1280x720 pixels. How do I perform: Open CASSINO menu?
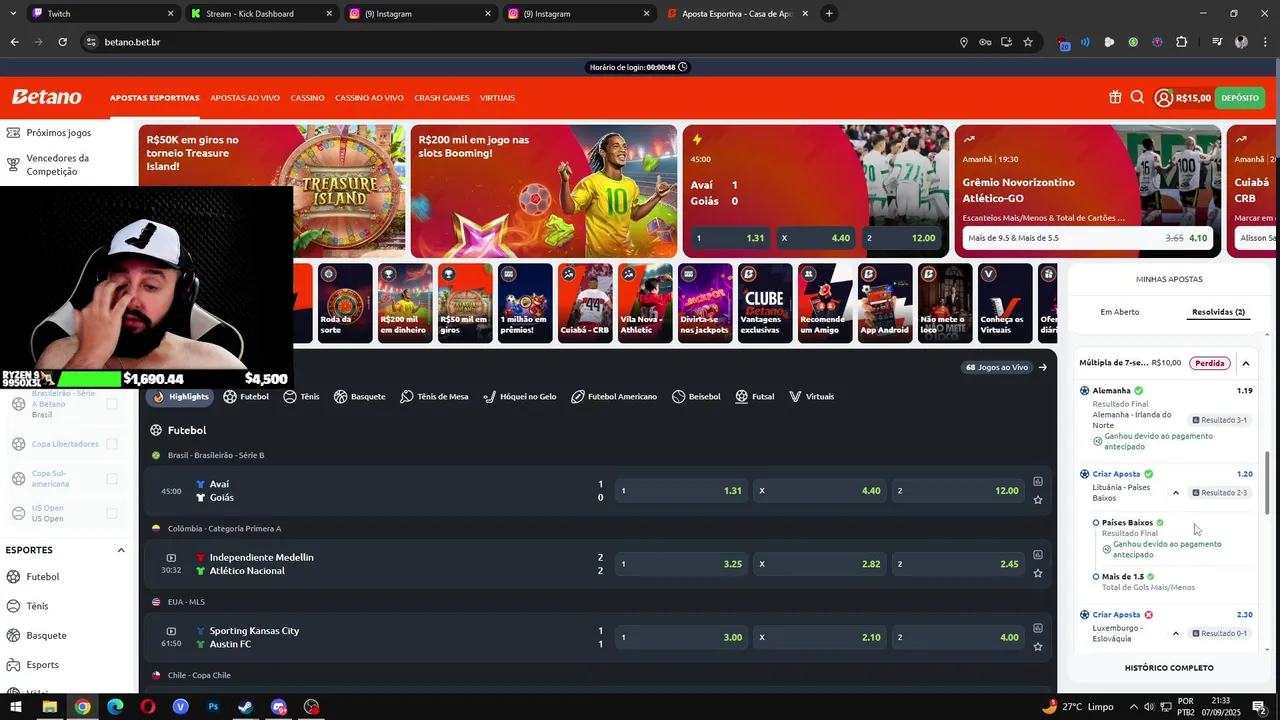coord(308,98)
